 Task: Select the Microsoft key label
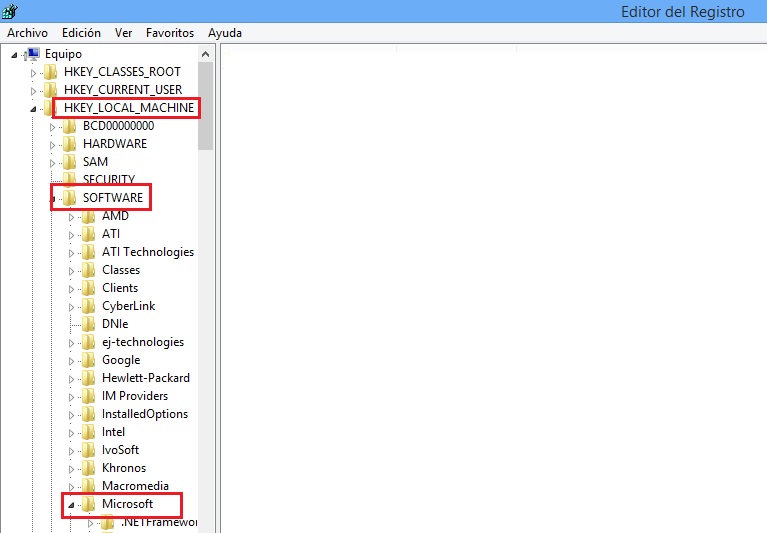tap(127, 504)
